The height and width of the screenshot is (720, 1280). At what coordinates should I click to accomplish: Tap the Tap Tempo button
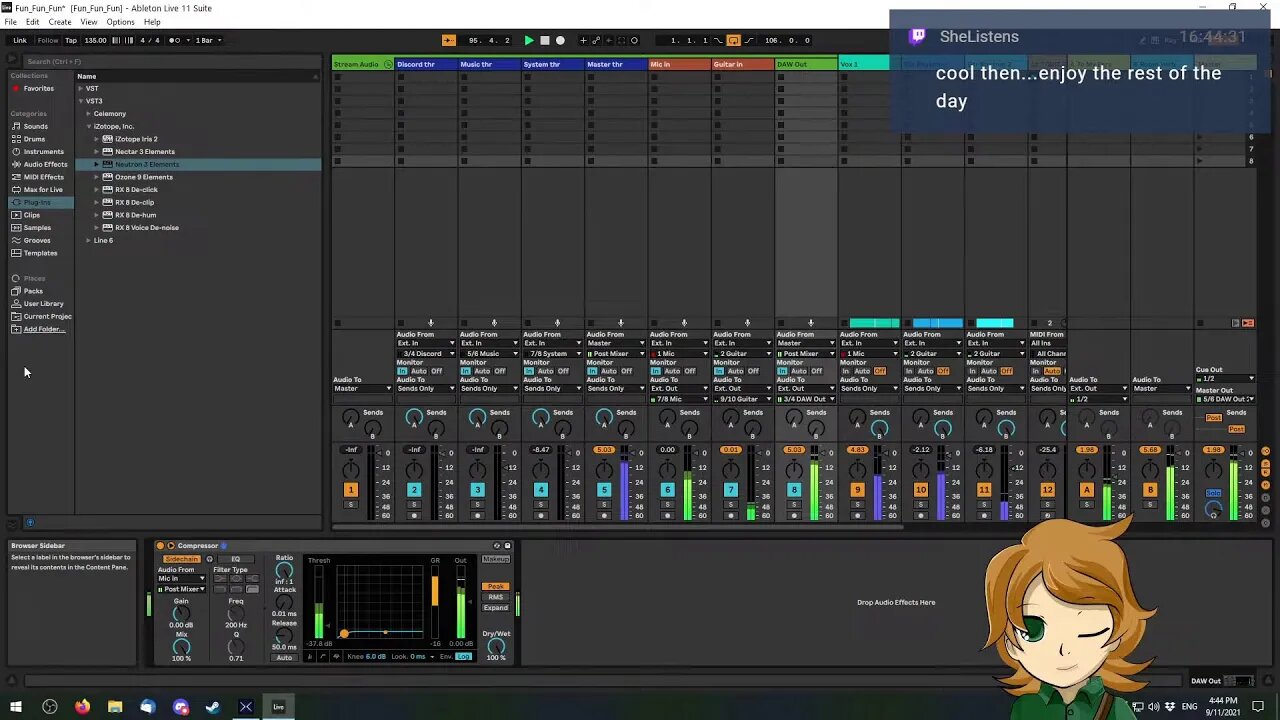tap(71, 40)
